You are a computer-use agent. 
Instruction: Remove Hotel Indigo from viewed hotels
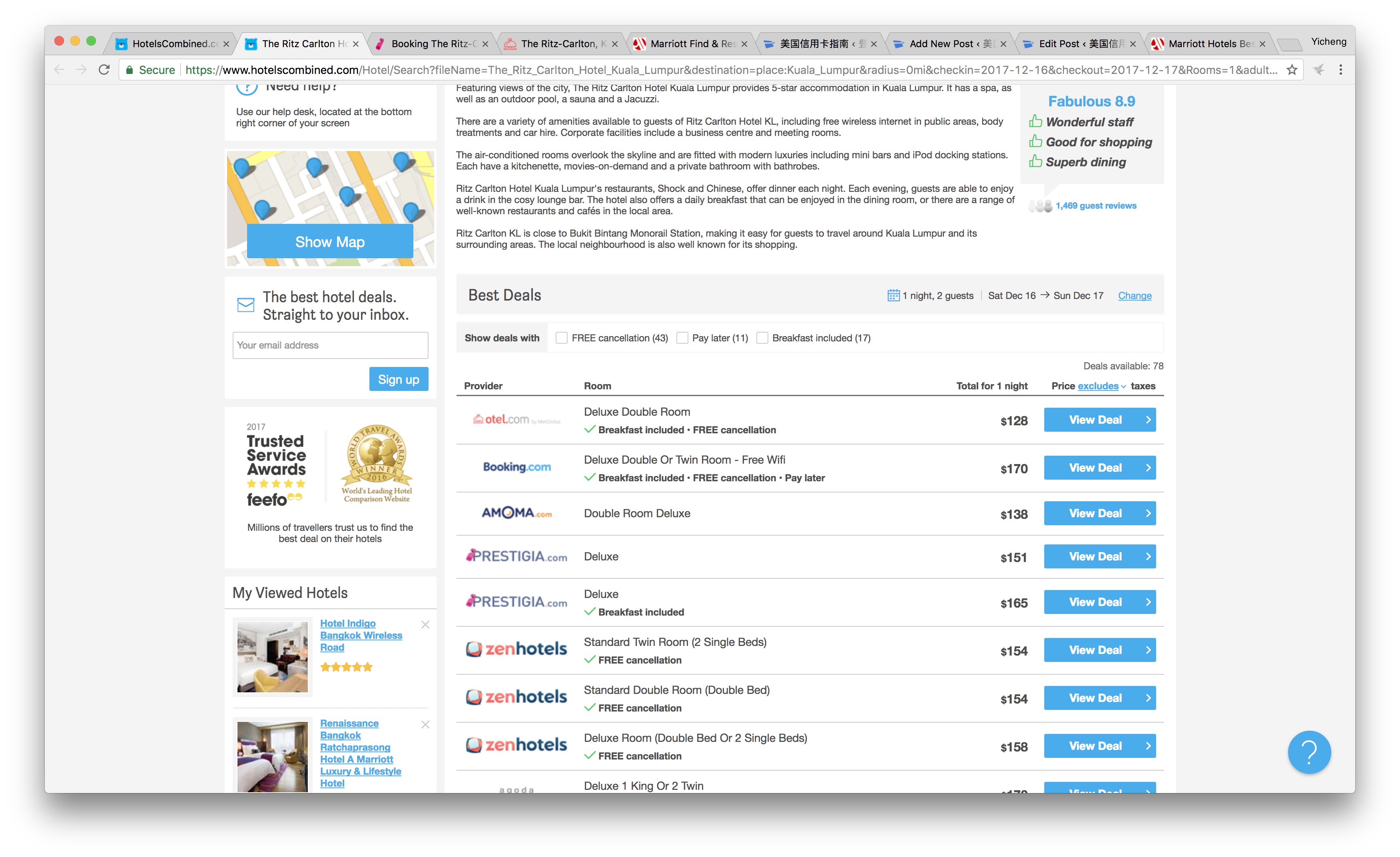(x=425, y=624)
